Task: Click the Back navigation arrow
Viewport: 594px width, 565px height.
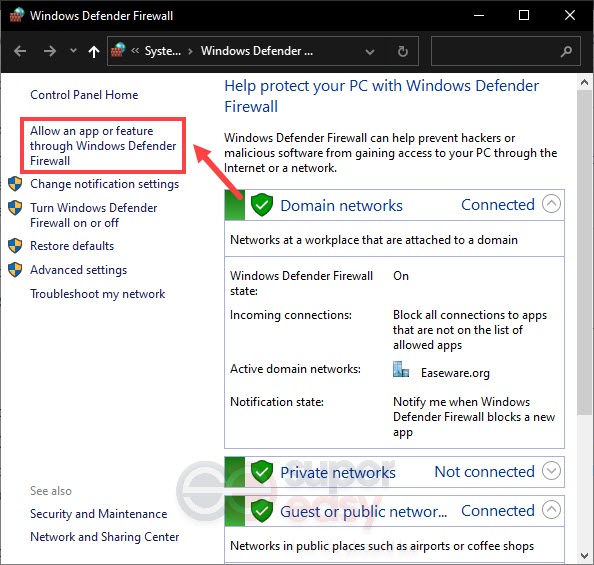Action: 20,51
